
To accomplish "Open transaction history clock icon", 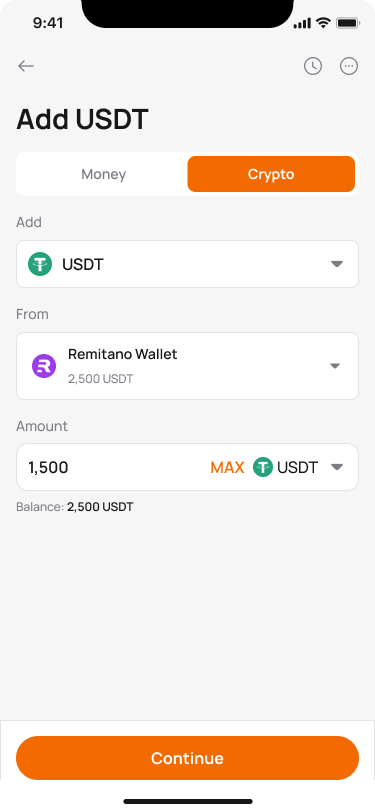I will (313, 66).
